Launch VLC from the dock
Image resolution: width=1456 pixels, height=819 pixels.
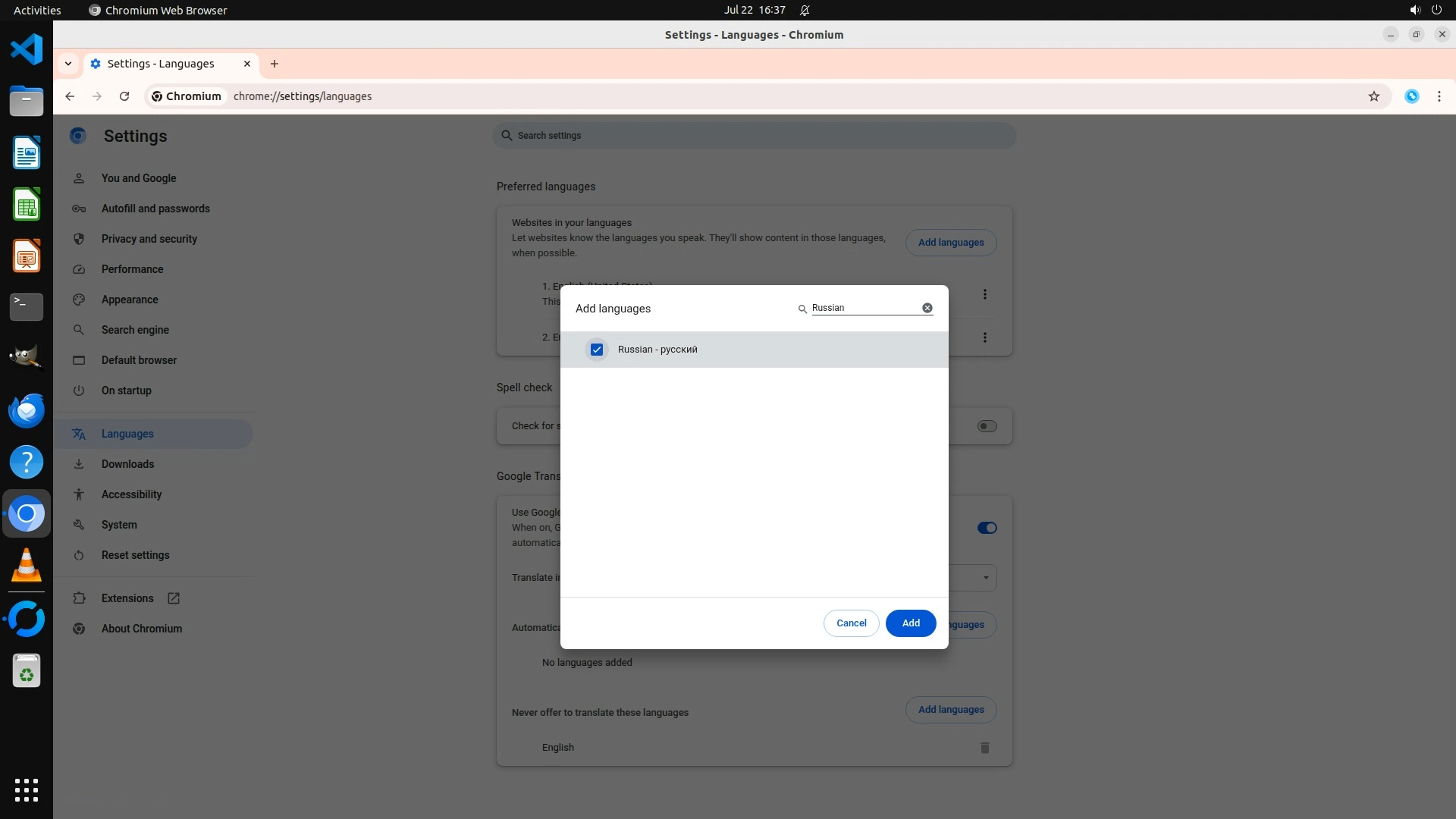(x=27, y=566)
